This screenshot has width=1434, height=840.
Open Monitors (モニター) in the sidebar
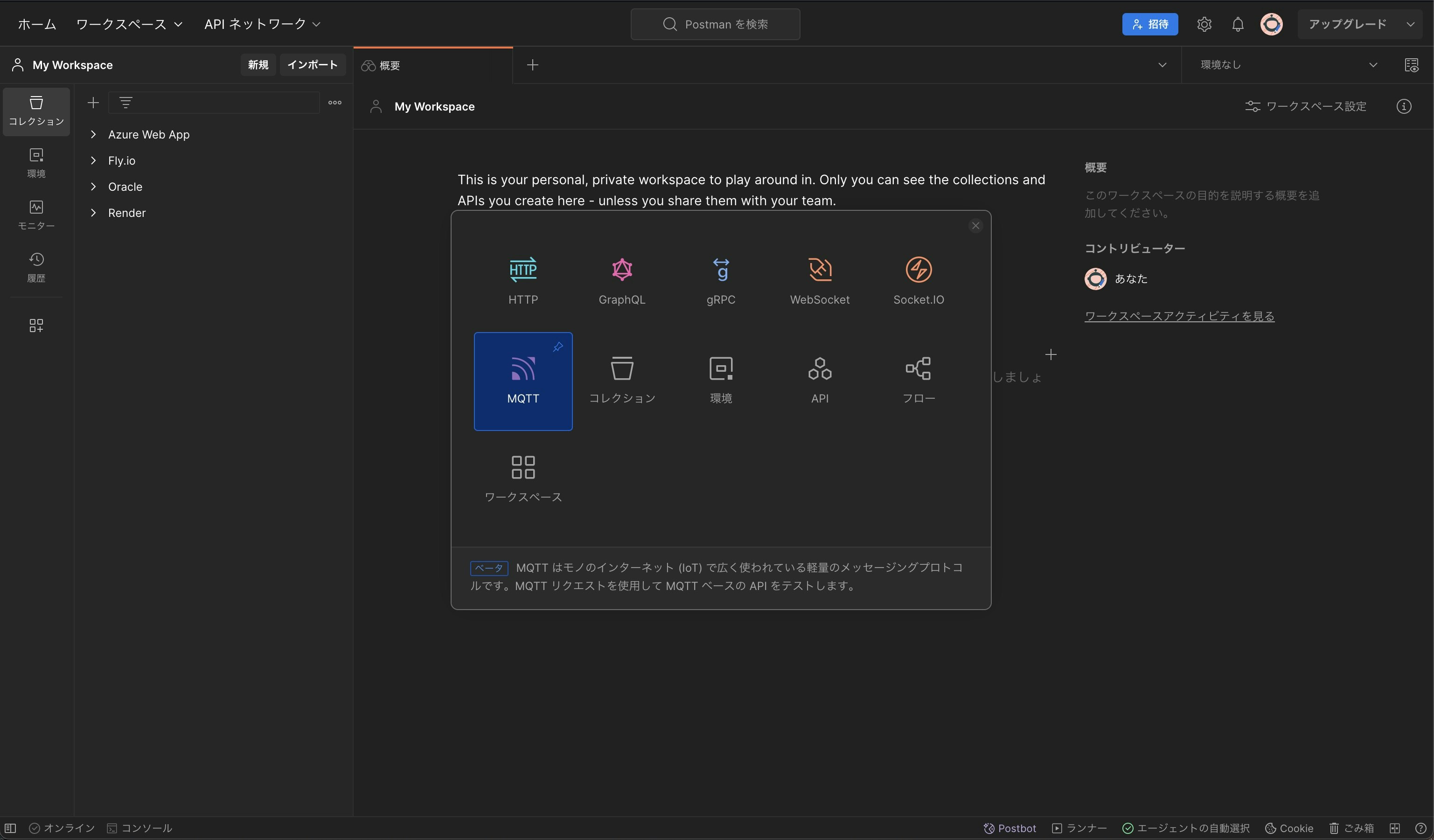click(x=36, y=215)
